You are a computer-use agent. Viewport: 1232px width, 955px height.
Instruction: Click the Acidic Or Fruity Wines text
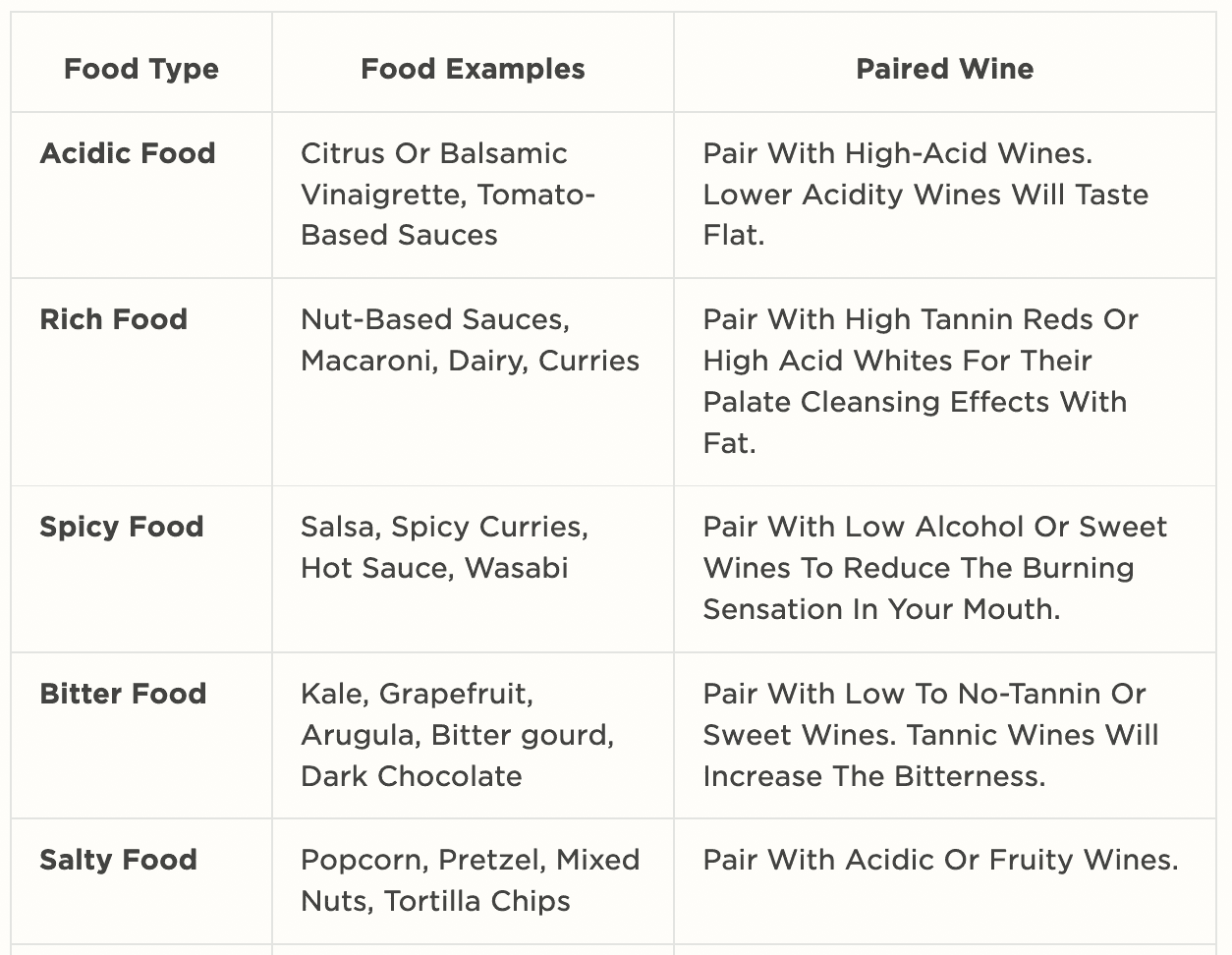[x=940, y=860]
